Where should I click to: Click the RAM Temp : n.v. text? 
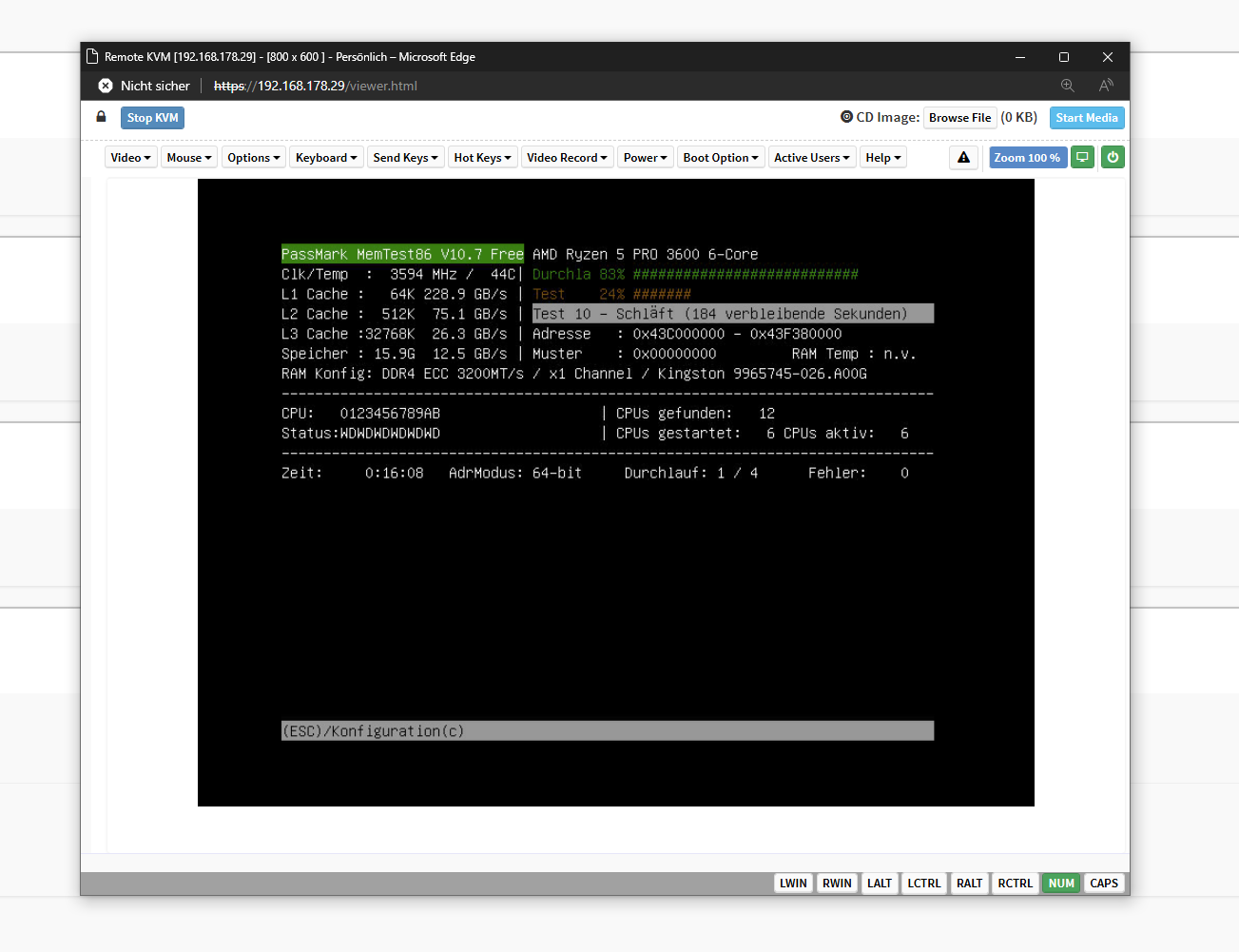(854, 354)
